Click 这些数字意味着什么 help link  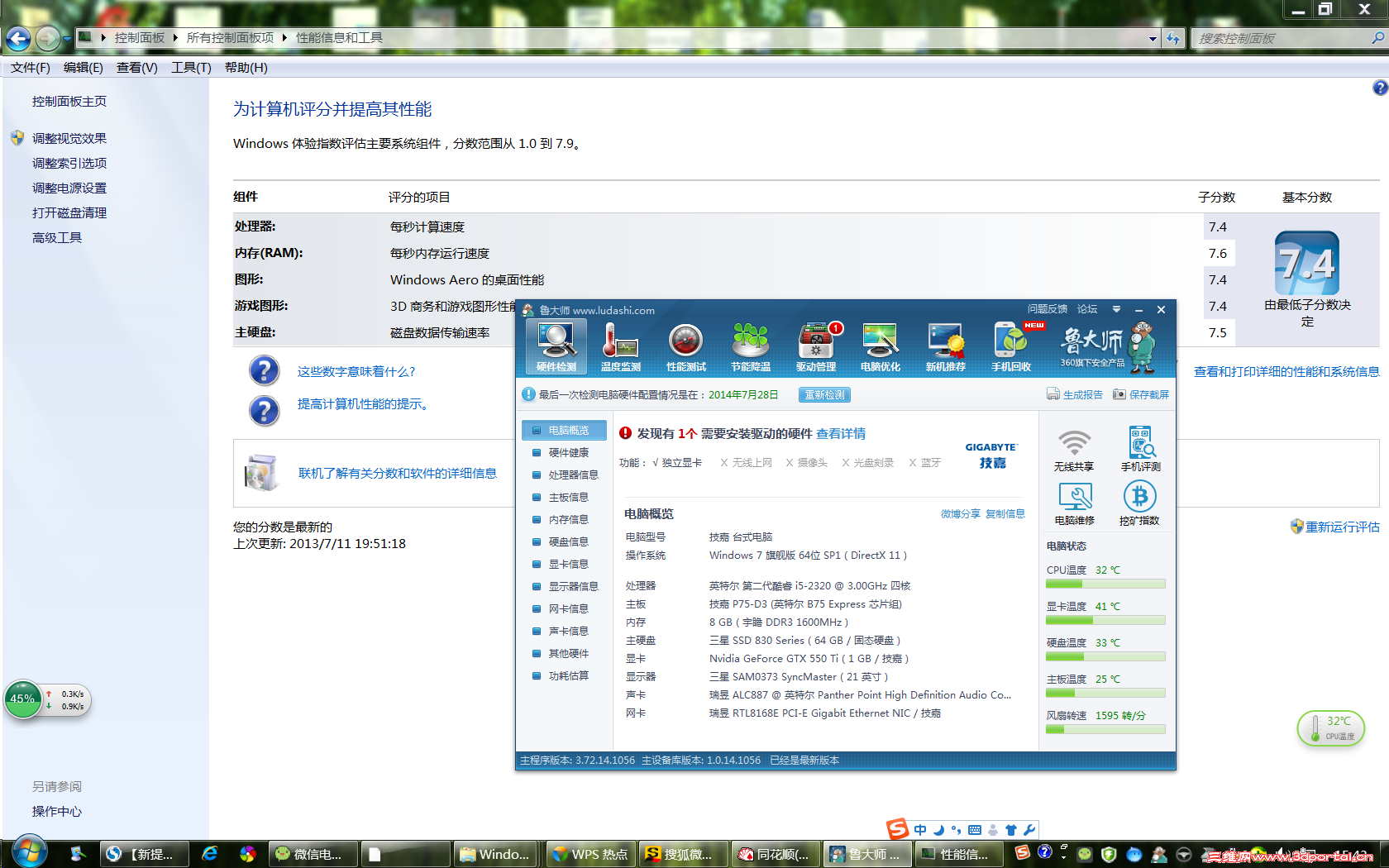pyautogui.click(x=356, y=371)
